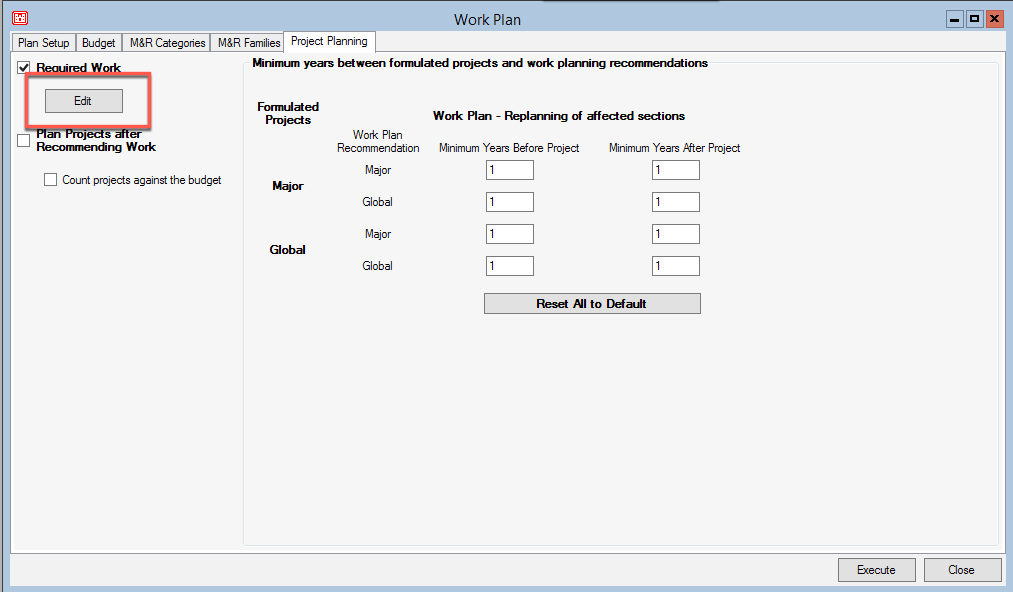Check Count projects against the budget
This screenshot has width=1013, height=592.
coord(51,181)
